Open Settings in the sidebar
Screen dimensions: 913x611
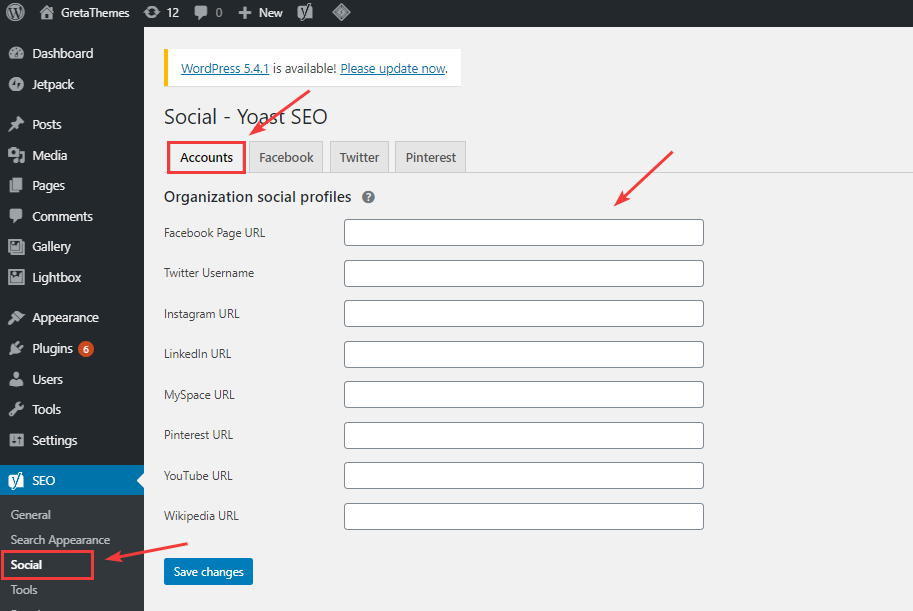(x=55, y=440)
